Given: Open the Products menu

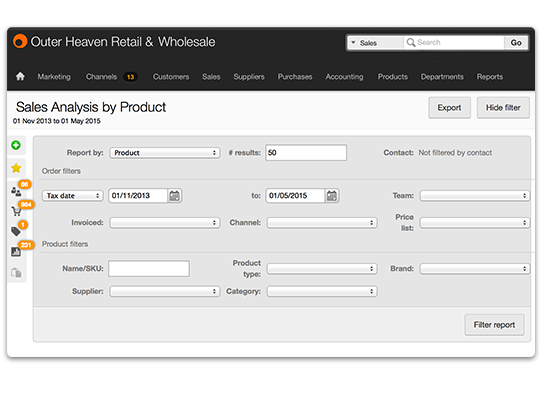Looking at the screenshot, I should [393, 77].
